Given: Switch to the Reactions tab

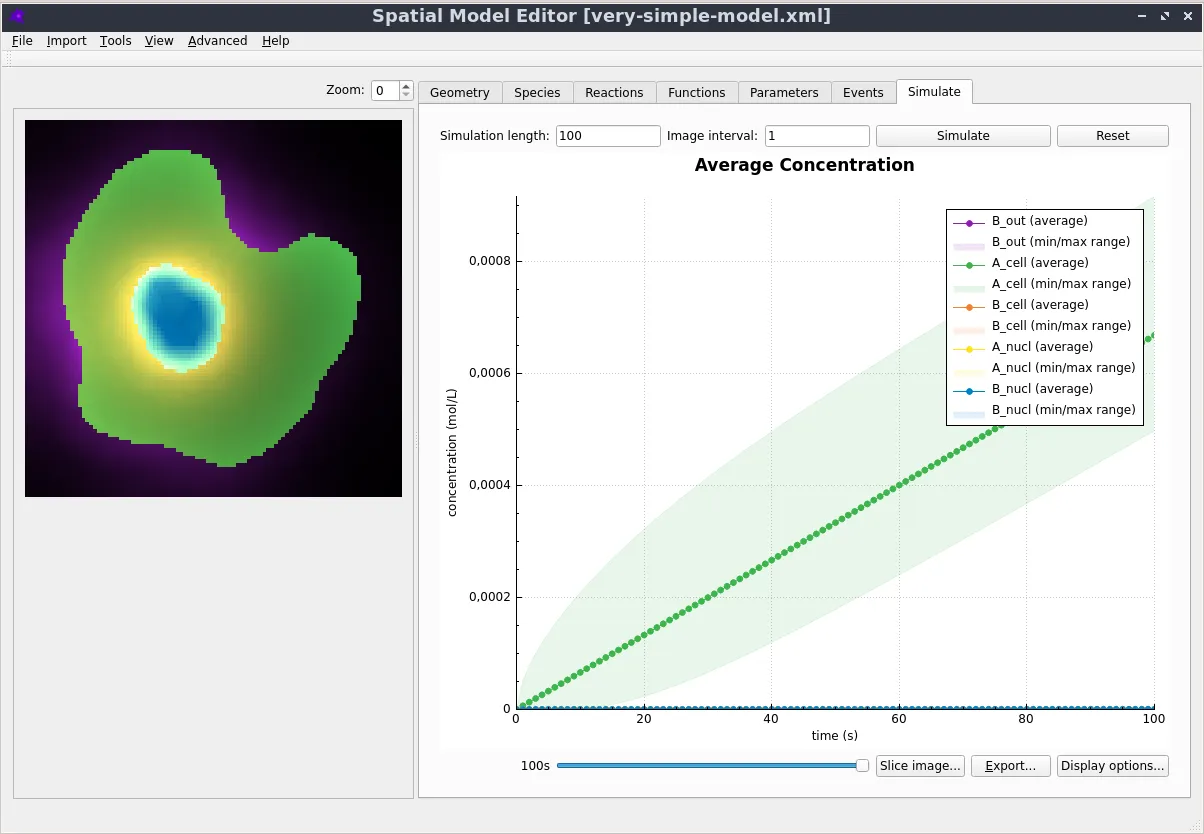Looking at the screenshot, I should (x=614, y=92).
